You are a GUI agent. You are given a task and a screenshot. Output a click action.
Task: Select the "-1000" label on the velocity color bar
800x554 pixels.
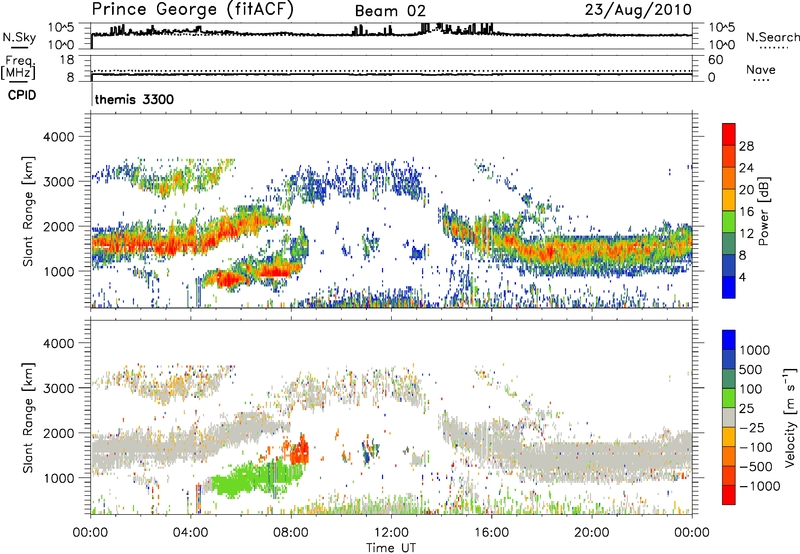(x=759, y=486)
